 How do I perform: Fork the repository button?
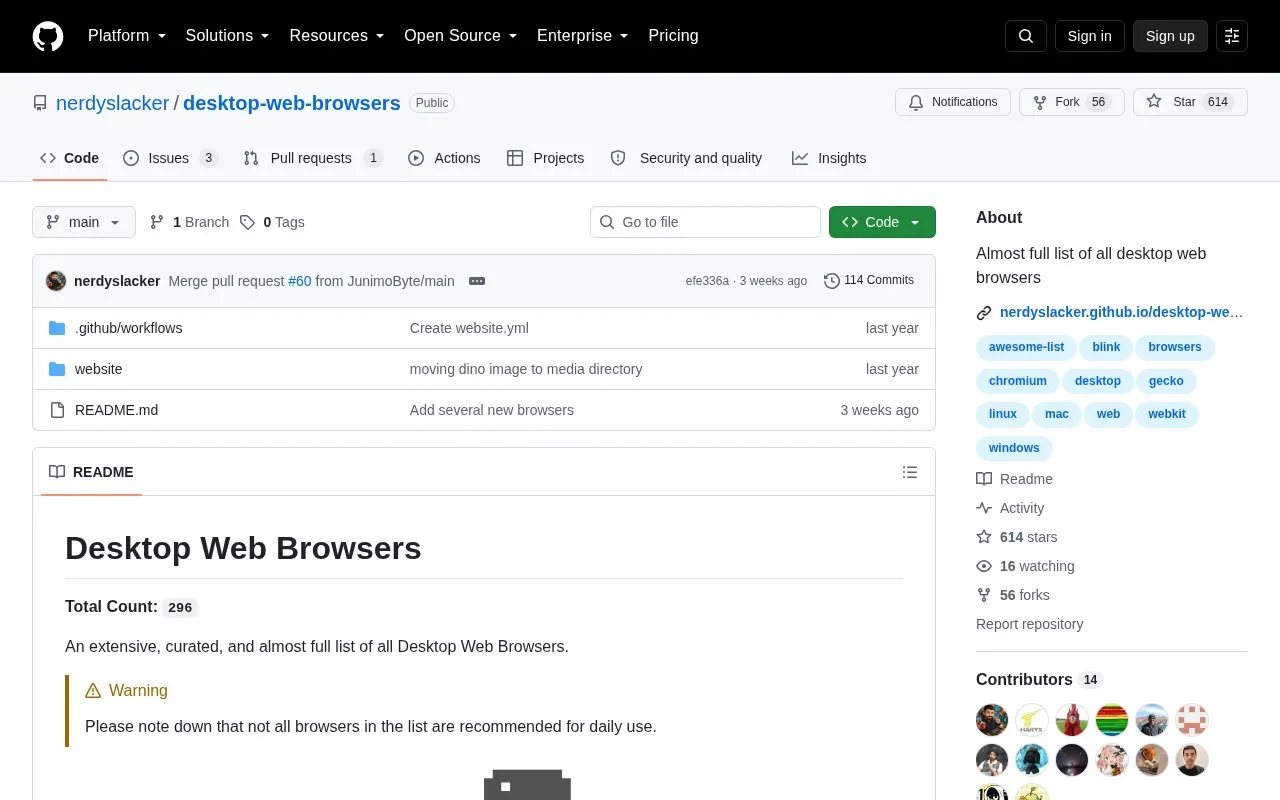[1071, 102]
